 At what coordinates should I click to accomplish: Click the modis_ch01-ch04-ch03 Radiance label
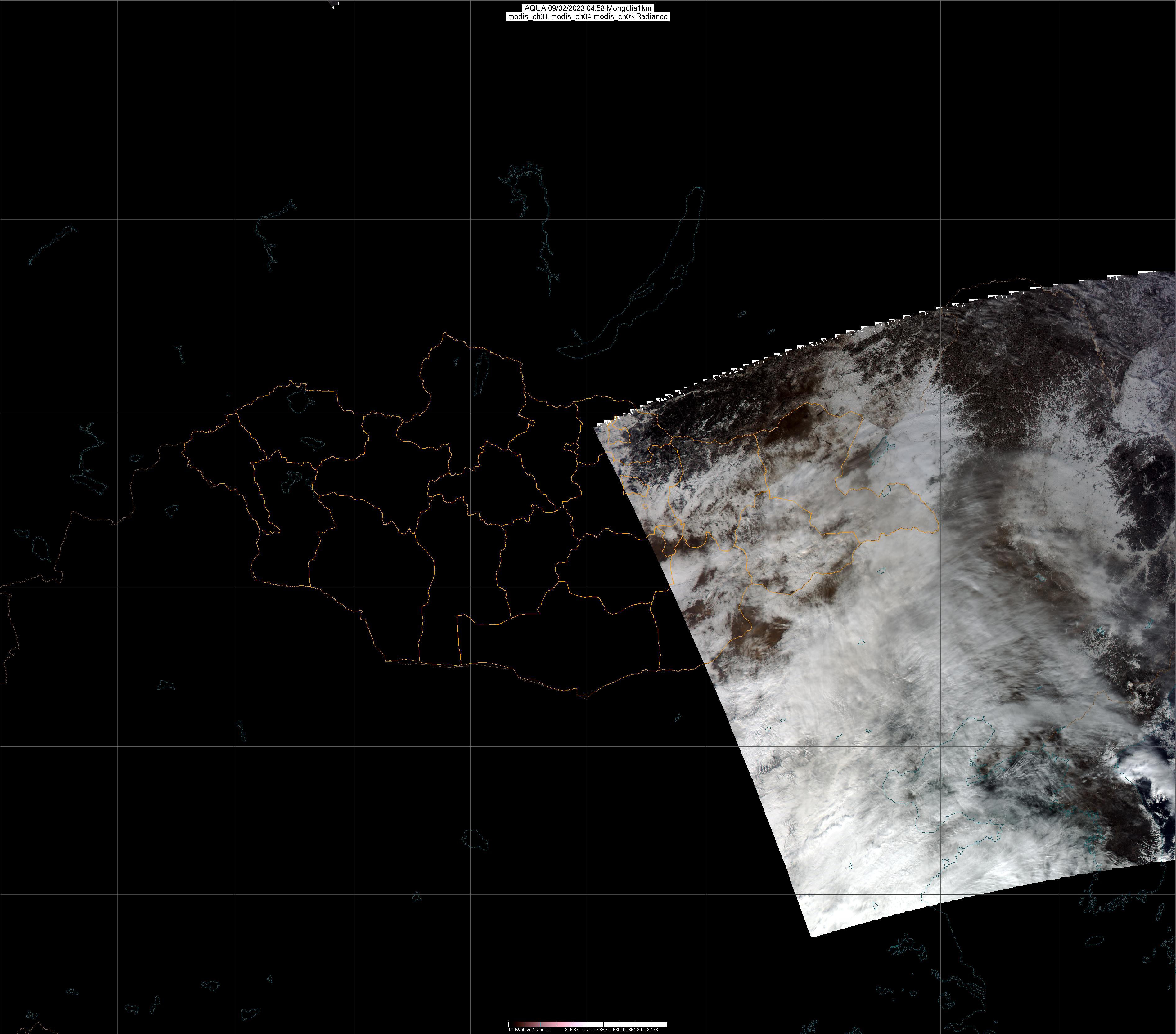588,17
